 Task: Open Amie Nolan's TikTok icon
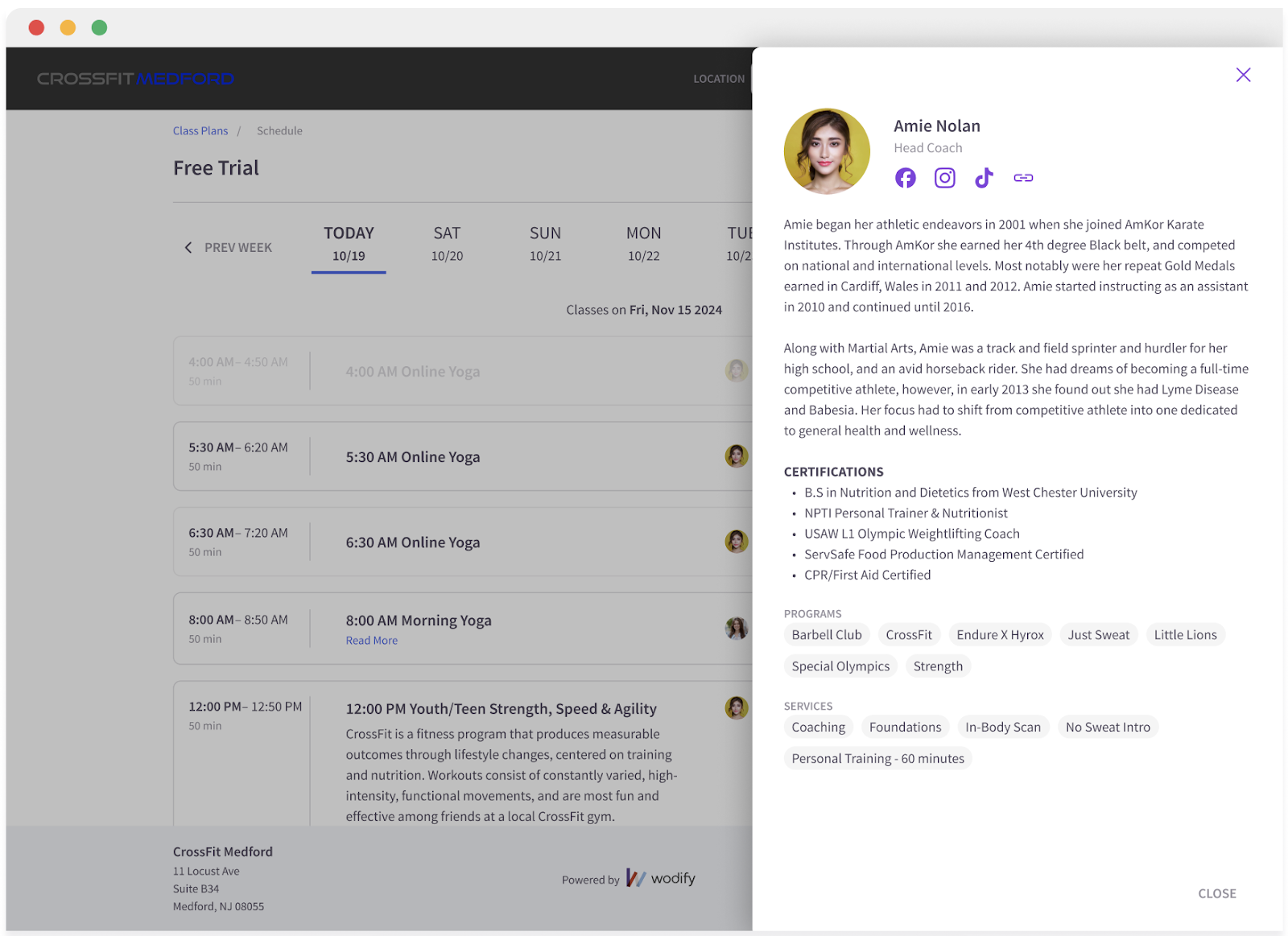pos(984,178)
